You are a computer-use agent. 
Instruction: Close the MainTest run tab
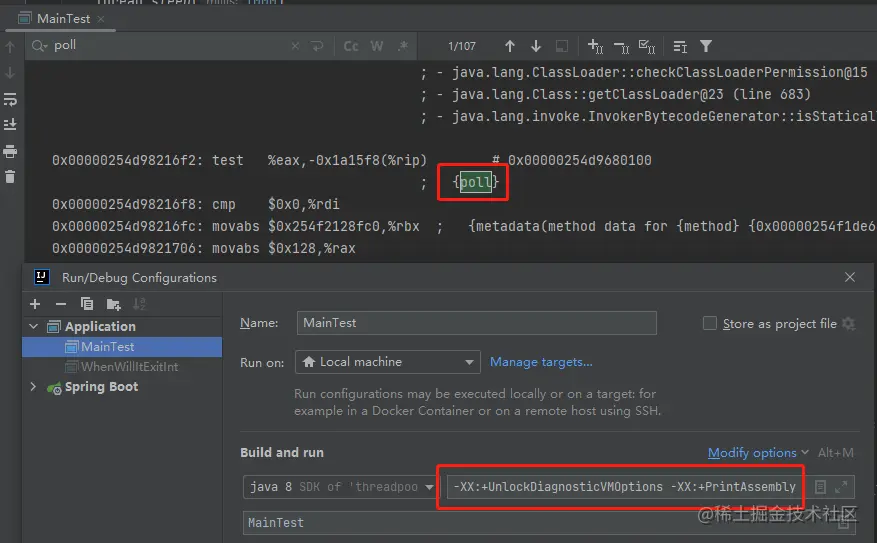pyautogui.click(x=101, y=19)
